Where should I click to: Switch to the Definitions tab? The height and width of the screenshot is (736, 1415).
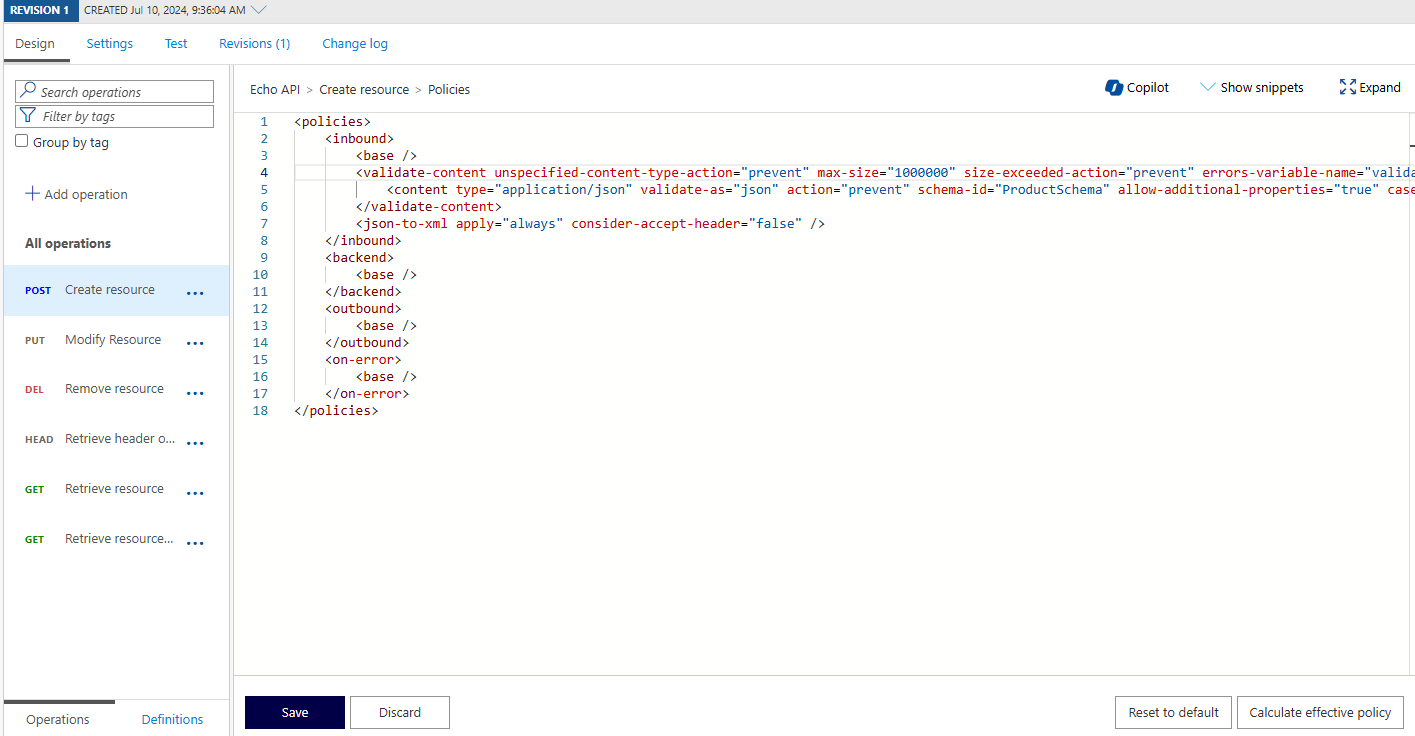click(172, 719)
